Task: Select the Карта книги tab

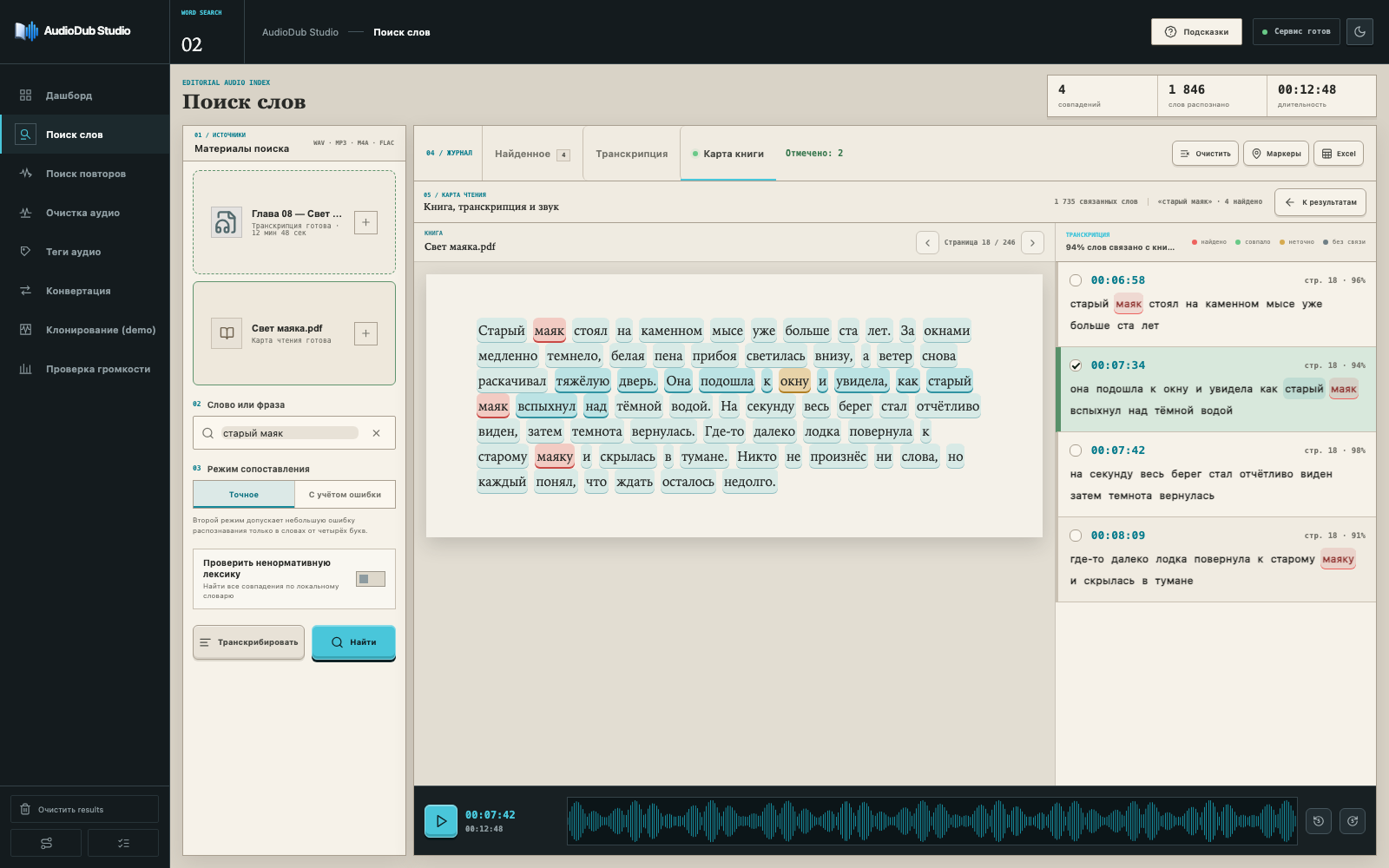Action: coord(728,154)
